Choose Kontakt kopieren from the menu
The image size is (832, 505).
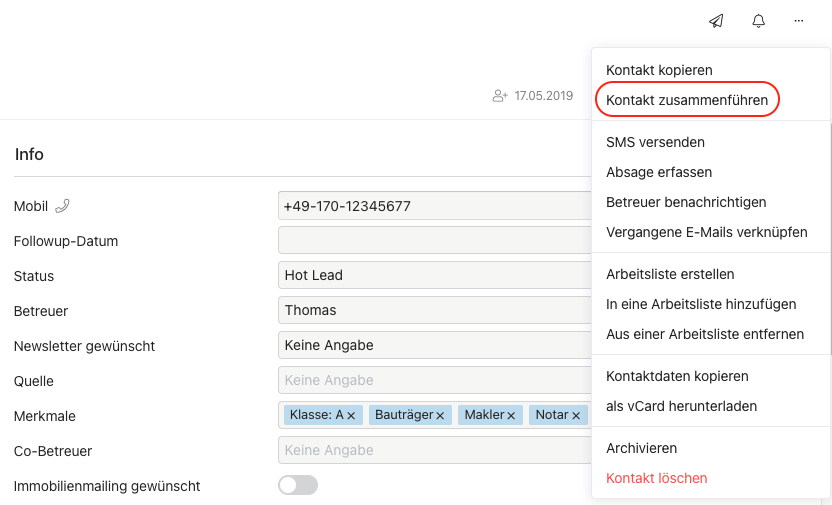click(659, 70)
